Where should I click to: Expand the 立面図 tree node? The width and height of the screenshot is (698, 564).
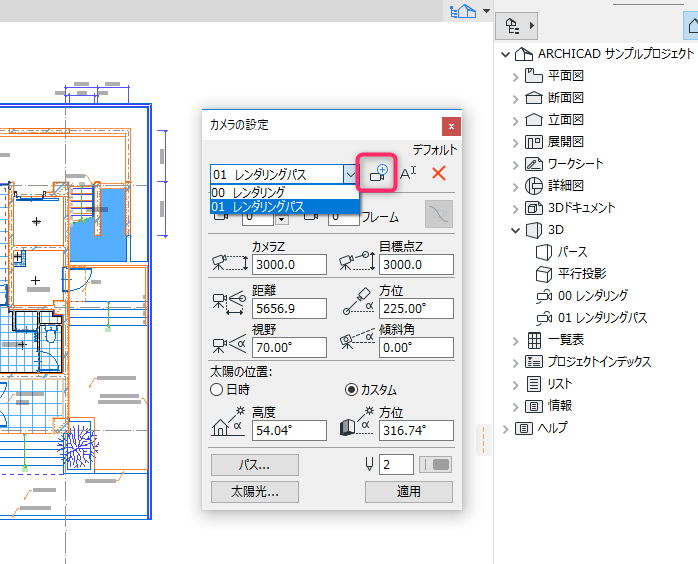tap(515, 121)
